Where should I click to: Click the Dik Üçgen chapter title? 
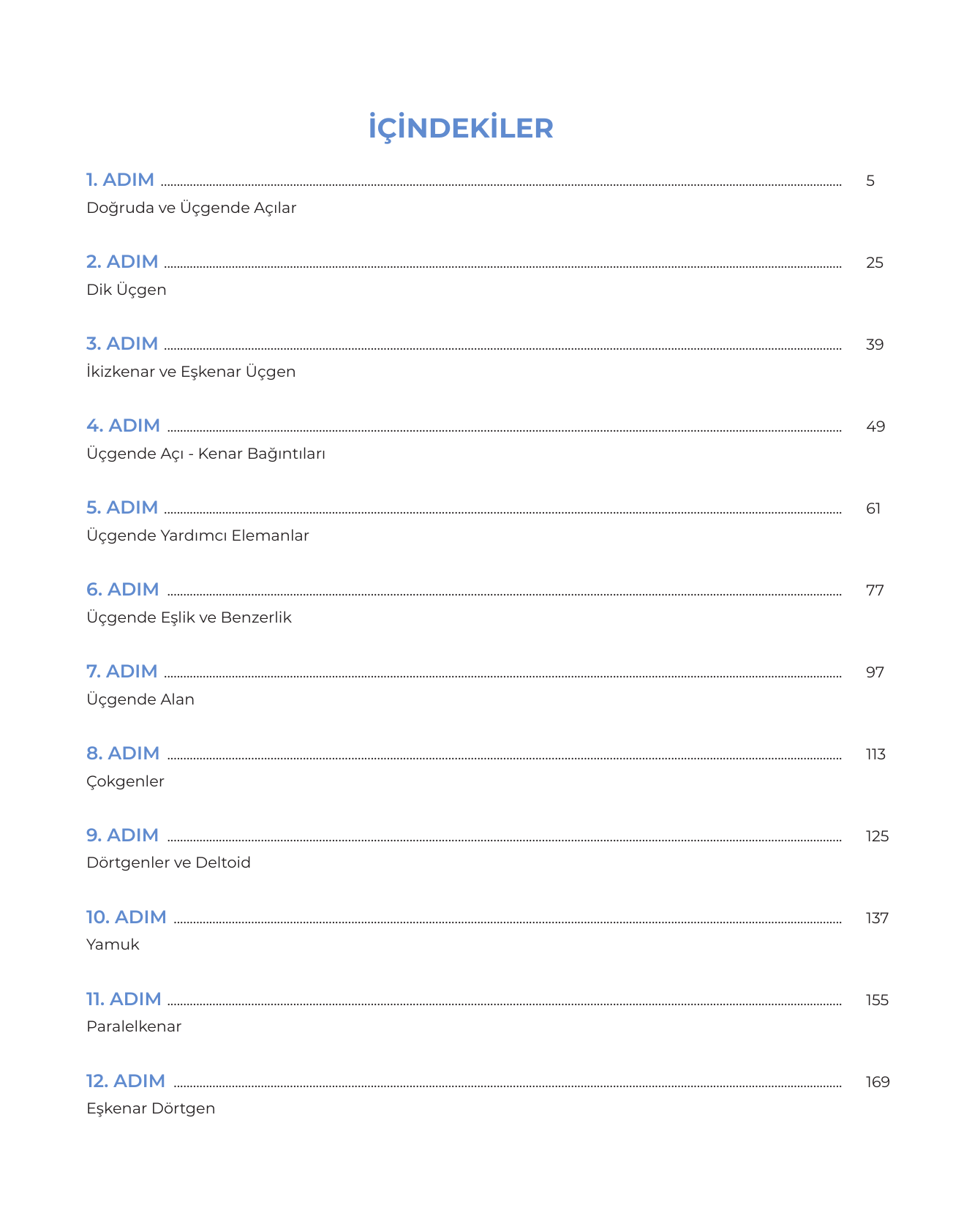[x=127, y=290]
